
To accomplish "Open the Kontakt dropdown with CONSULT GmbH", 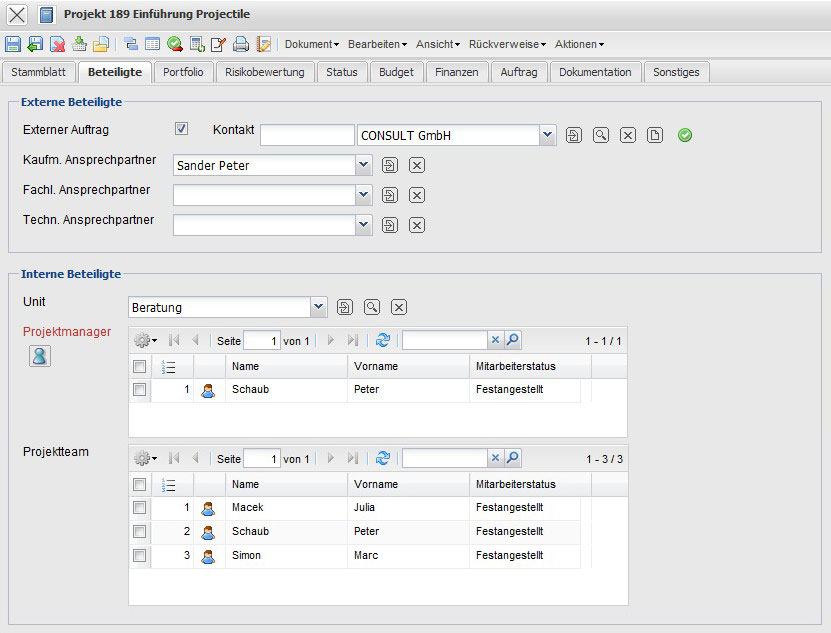I will point(547,135).
